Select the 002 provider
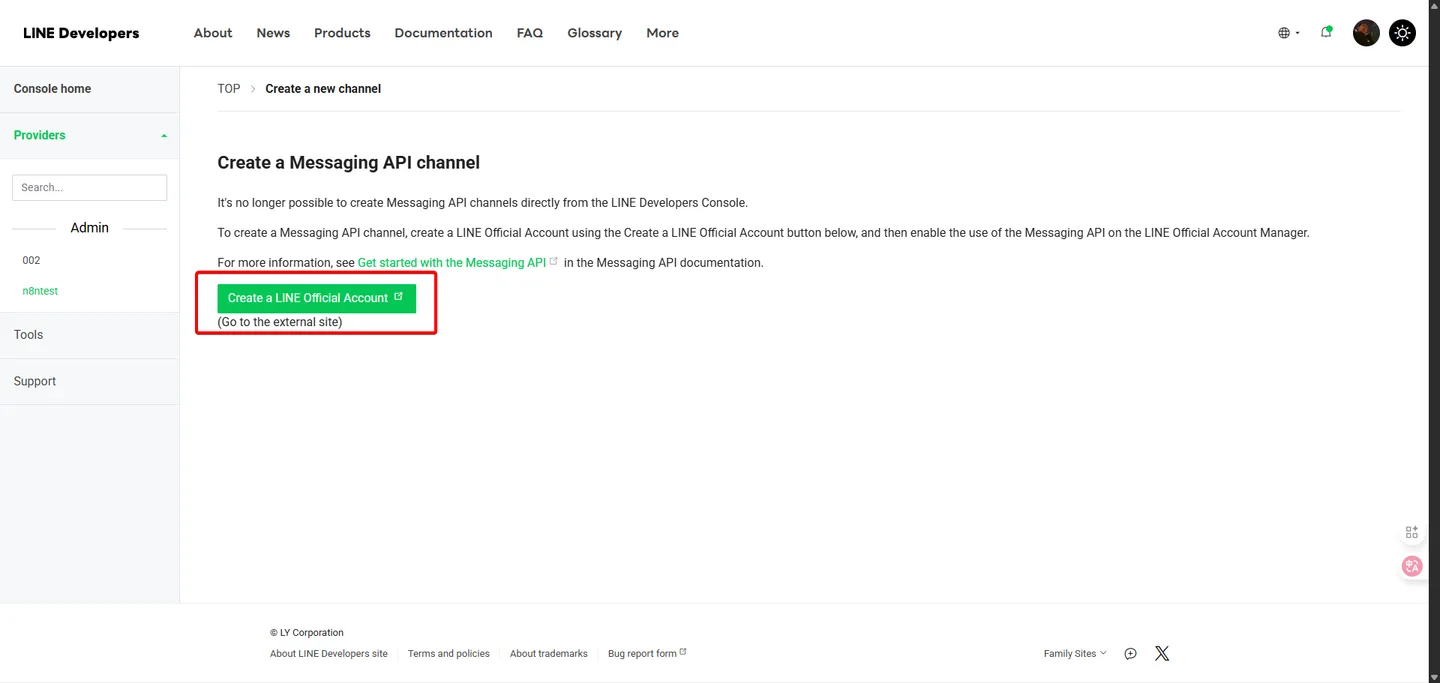Image resolution: width=1440 pixels, height=683 pixels. 31,260
